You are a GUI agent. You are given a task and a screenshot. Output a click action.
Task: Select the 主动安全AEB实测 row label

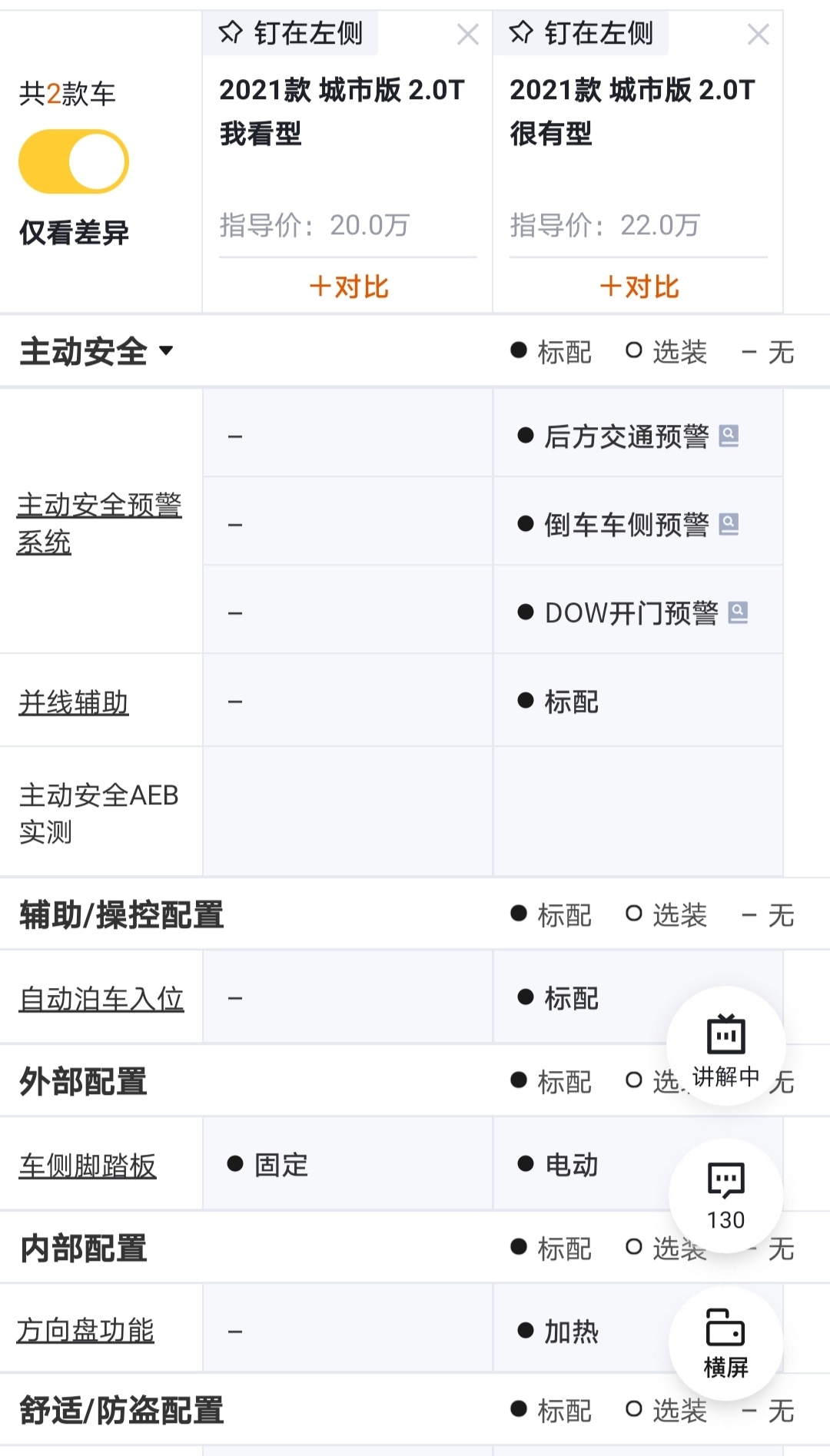pyautogui.click(x=98, y=813)
